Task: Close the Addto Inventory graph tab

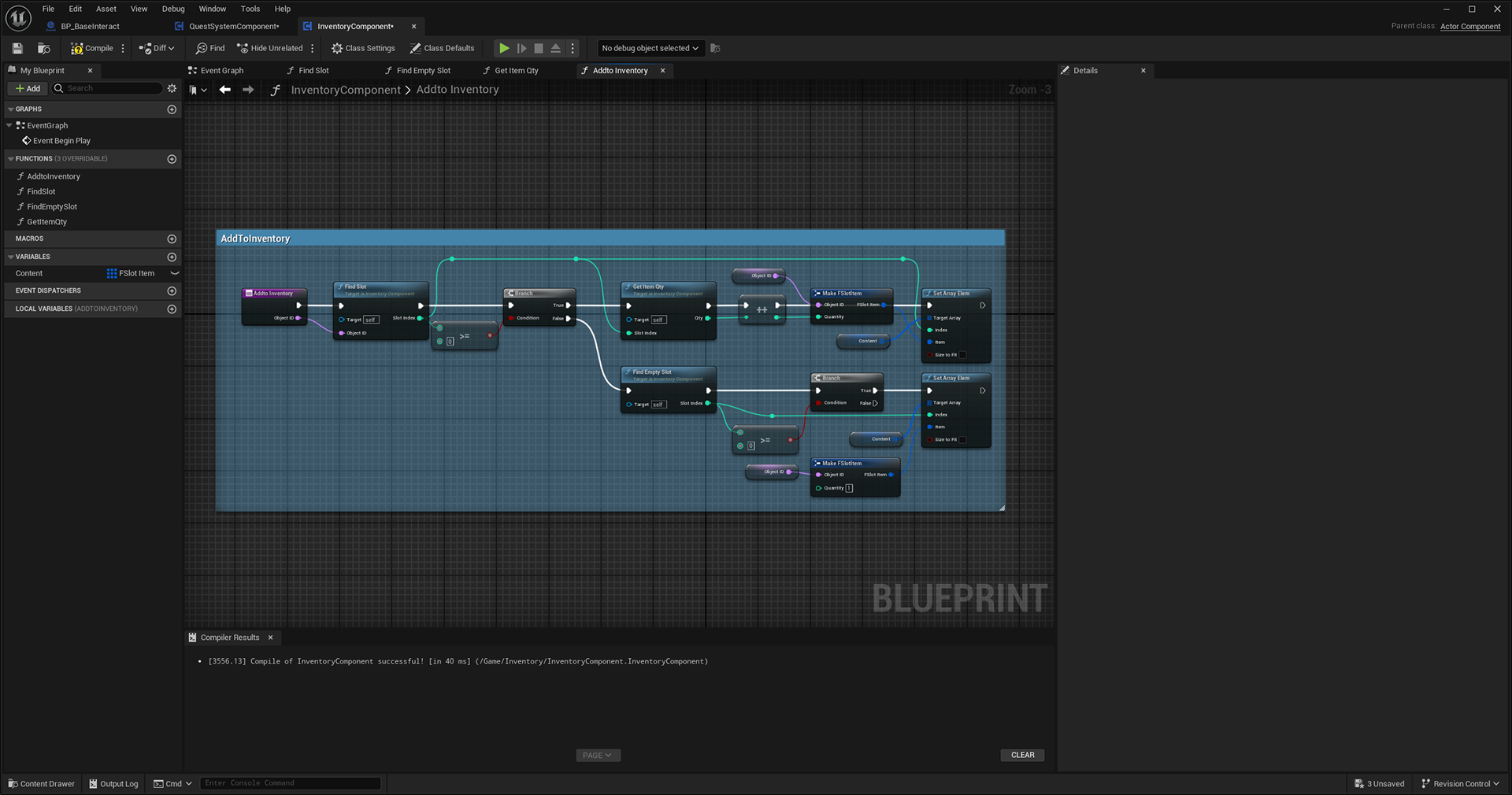Action: coord(662,70)
